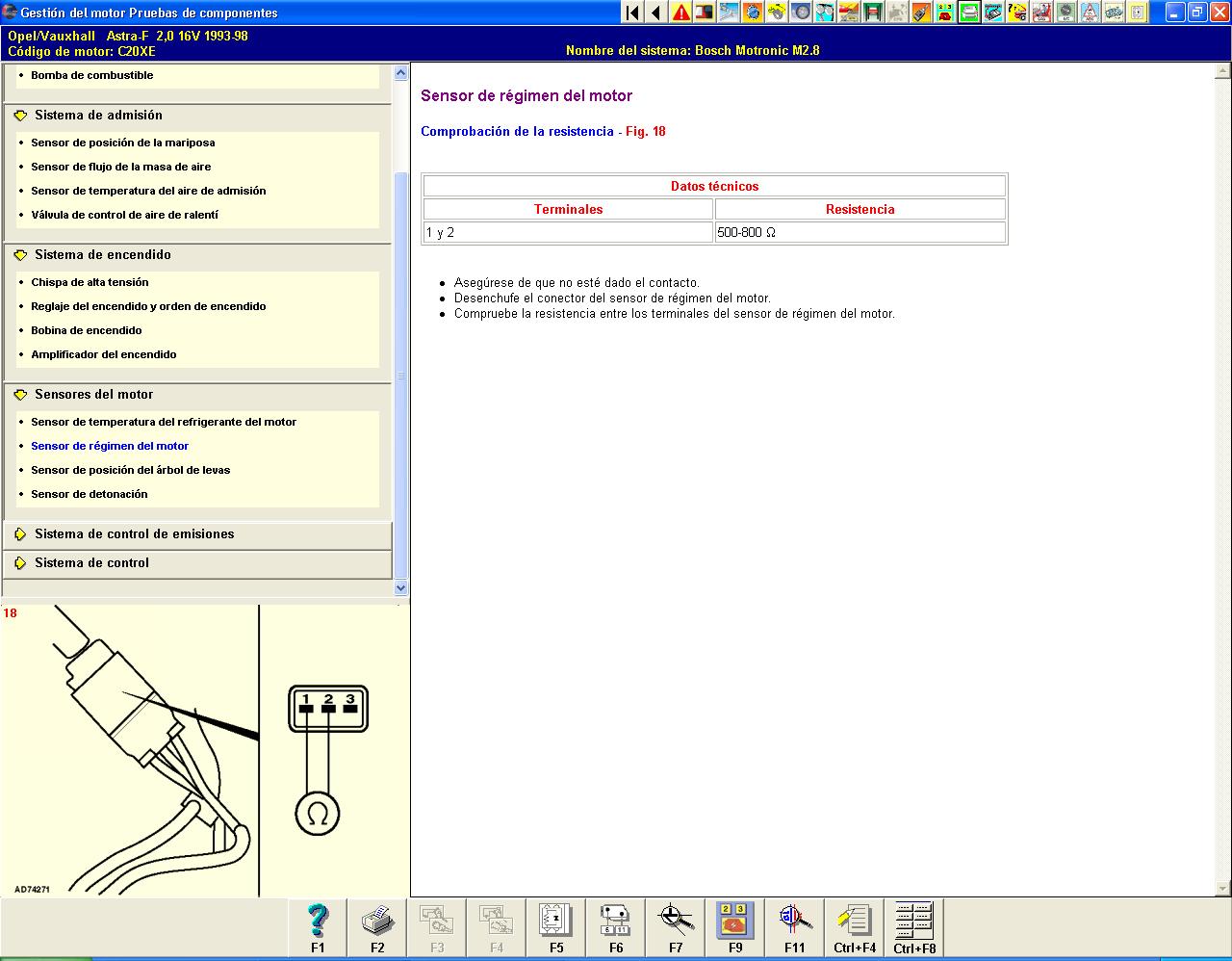Click the F7 magnifier icon
1232x961 pixels.
click(676, 926)
